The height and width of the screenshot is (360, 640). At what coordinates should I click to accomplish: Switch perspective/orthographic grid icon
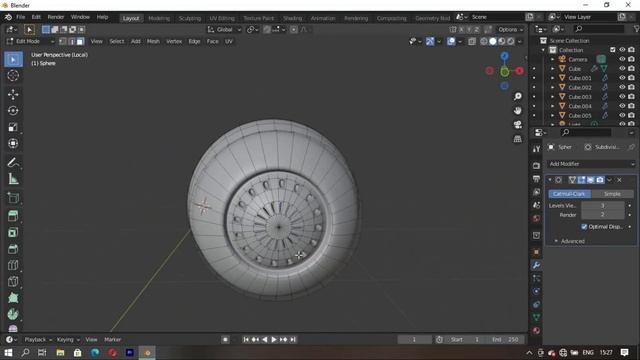[x=518, y=139]
